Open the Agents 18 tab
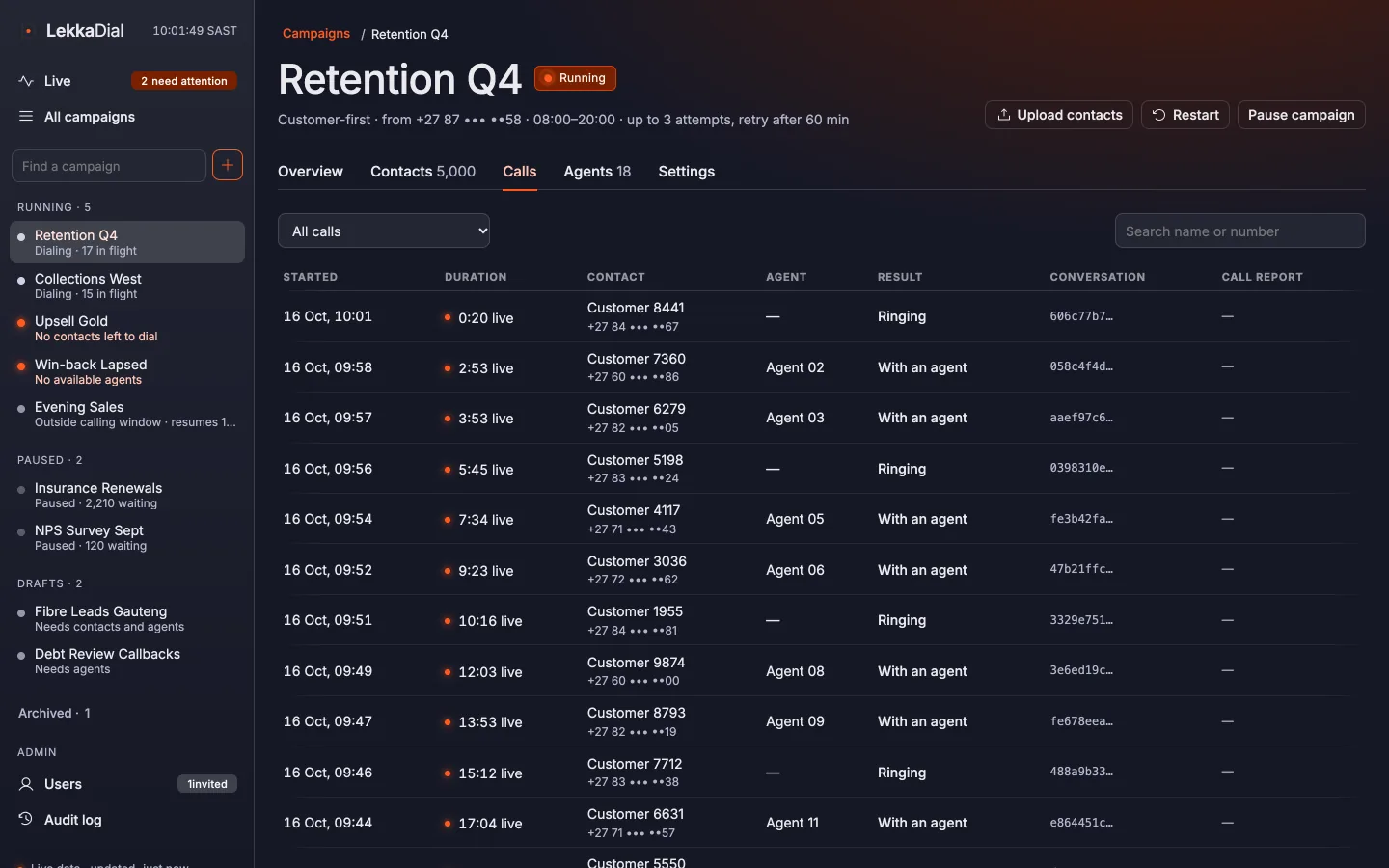 (x=597, y=172)
